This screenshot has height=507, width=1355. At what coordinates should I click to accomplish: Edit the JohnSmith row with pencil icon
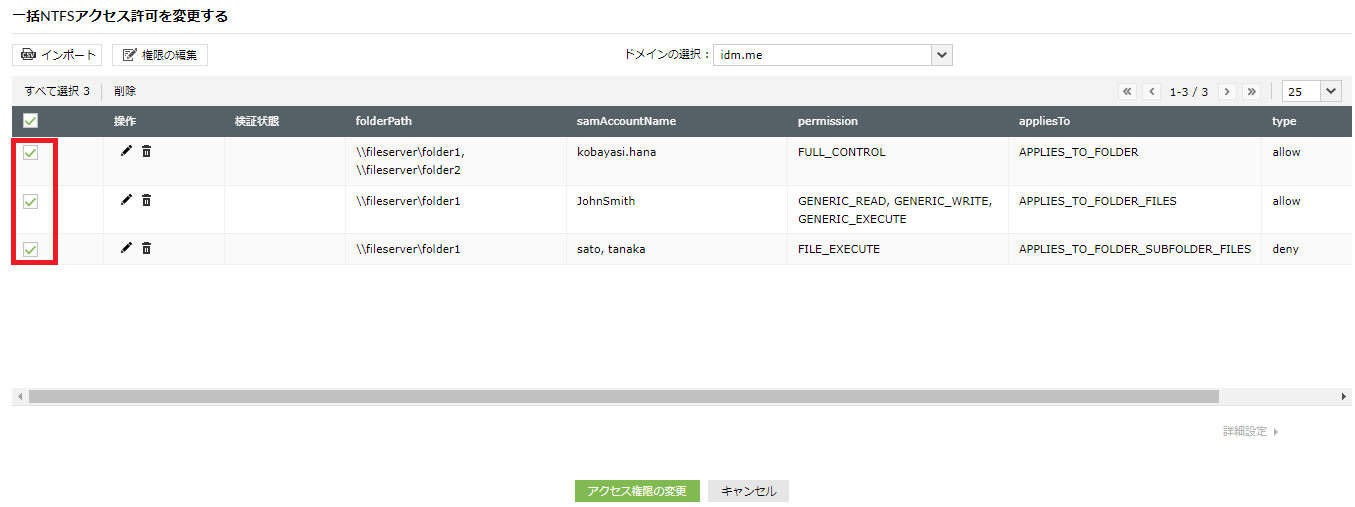(126, 200)
